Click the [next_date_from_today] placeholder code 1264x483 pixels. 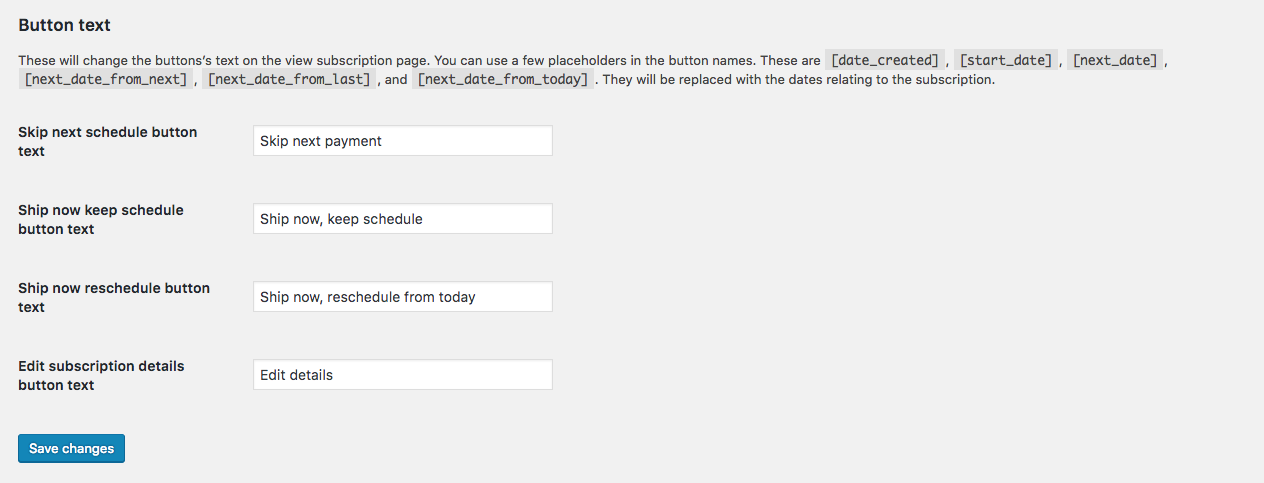point(503,79)
